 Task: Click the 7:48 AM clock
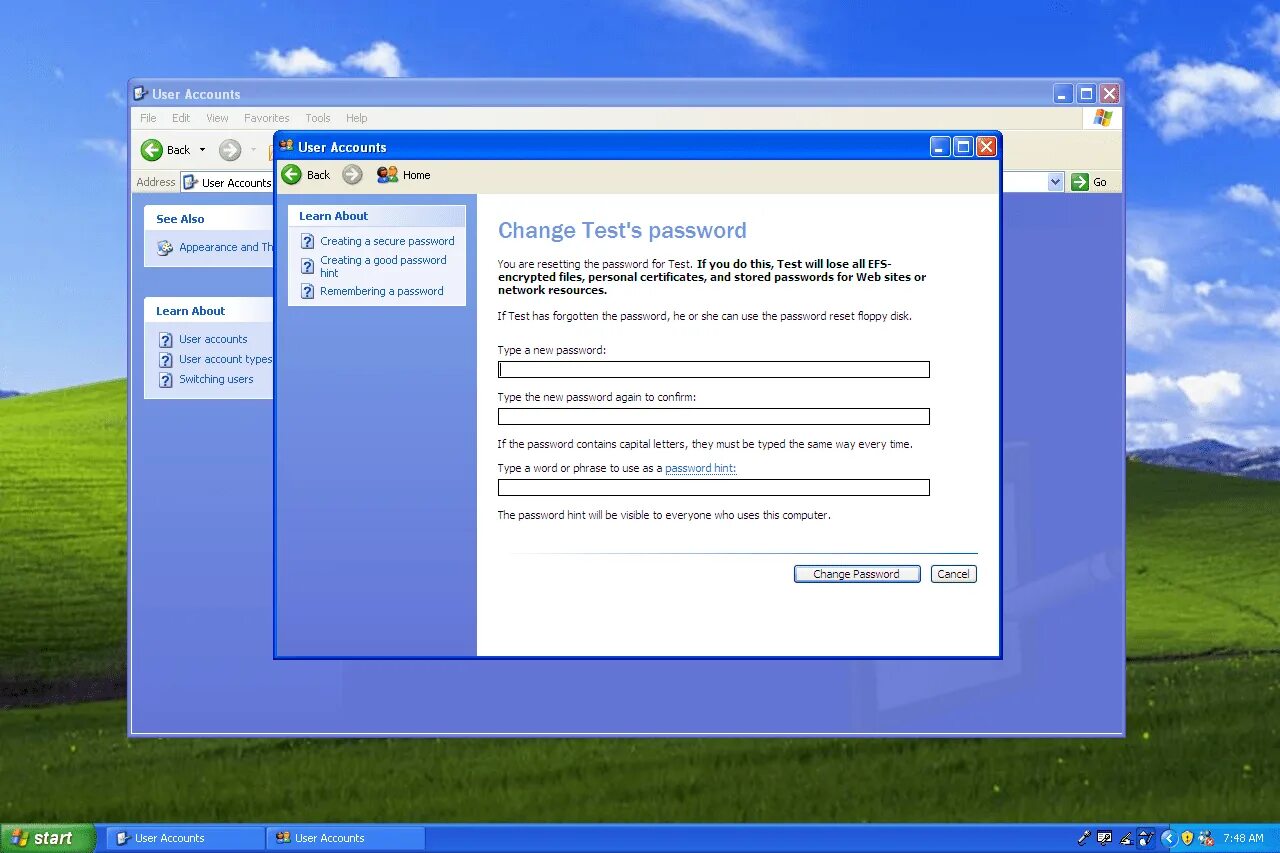point(1243,838)
